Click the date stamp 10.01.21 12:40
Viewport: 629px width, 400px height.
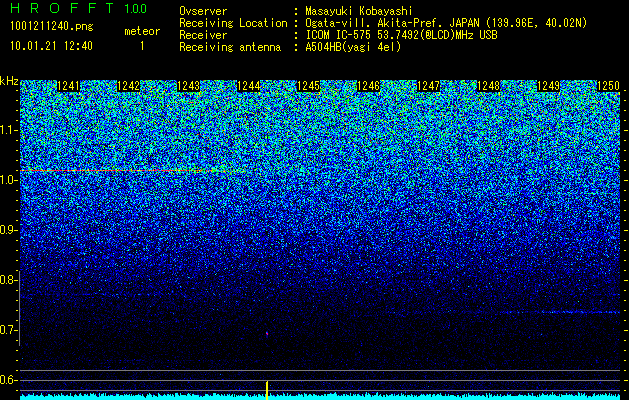[x=51, y=46]
